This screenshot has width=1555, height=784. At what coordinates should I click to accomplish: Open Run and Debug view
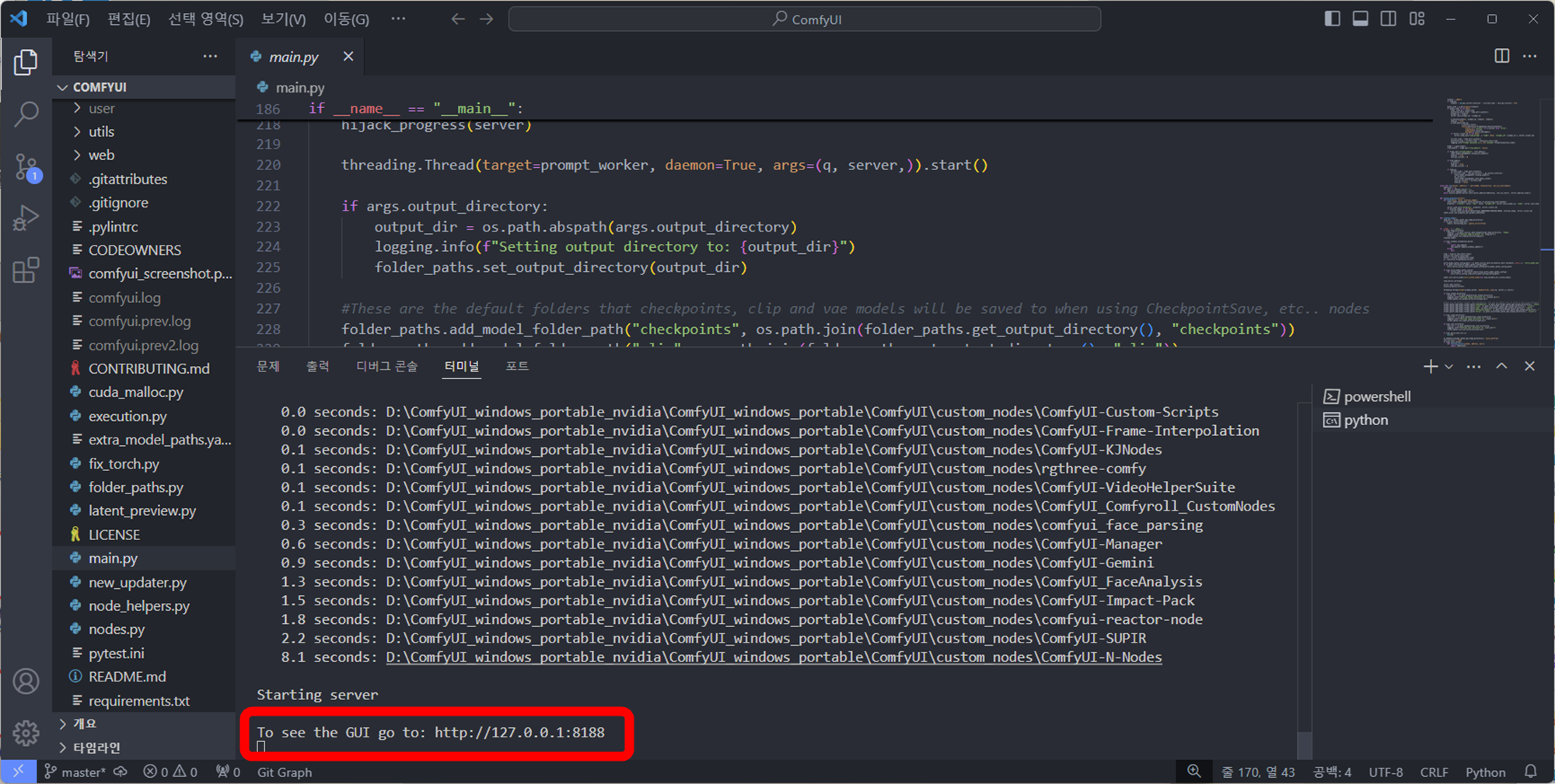tap(26, 218)
